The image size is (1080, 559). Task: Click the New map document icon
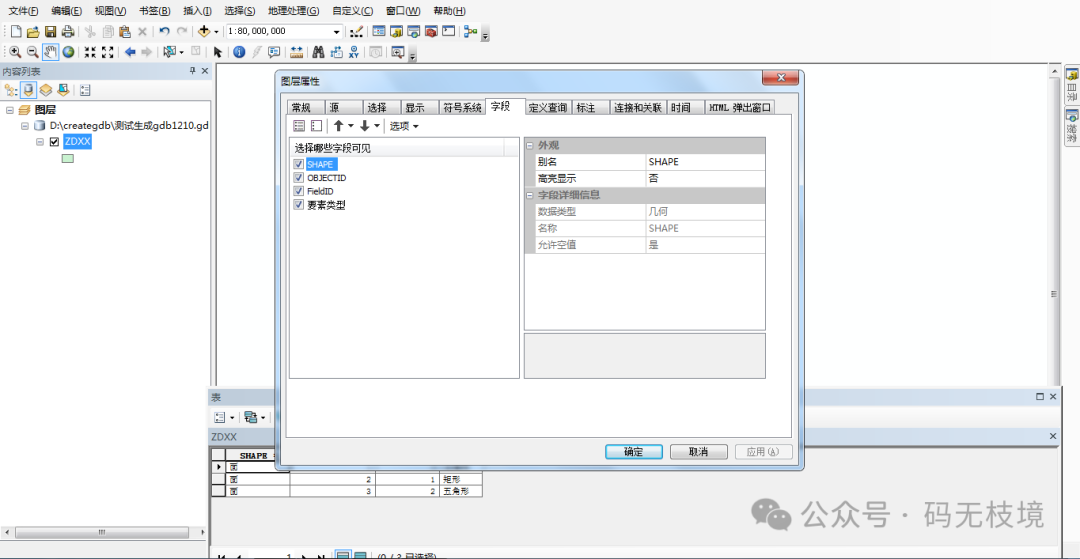pos(17,32)
